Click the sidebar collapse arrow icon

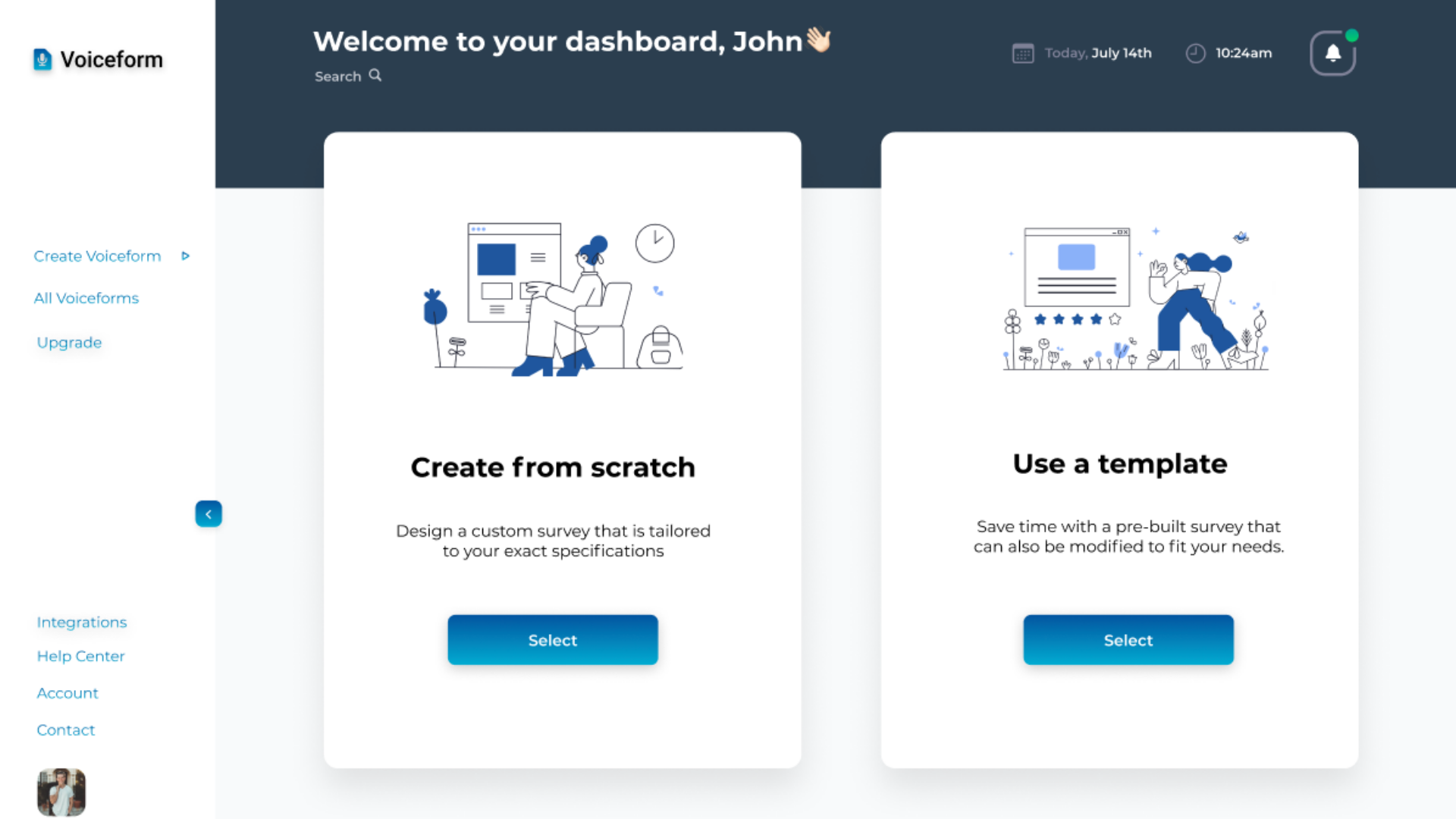[x=207, y=514]
